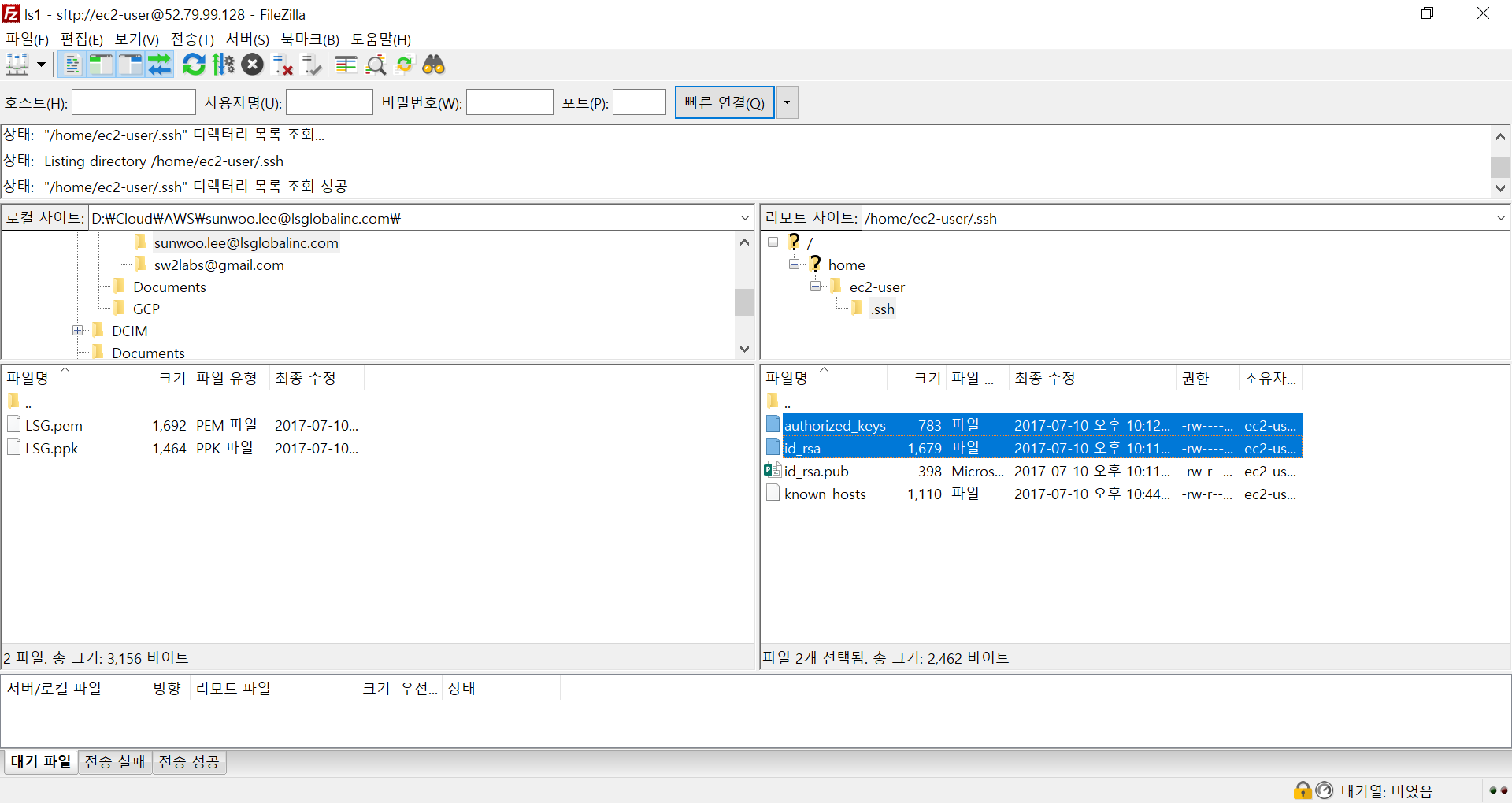Toggle processing of the transfer queue
The height and width of the screenshot is (803, 1512).
click(224, 65)
